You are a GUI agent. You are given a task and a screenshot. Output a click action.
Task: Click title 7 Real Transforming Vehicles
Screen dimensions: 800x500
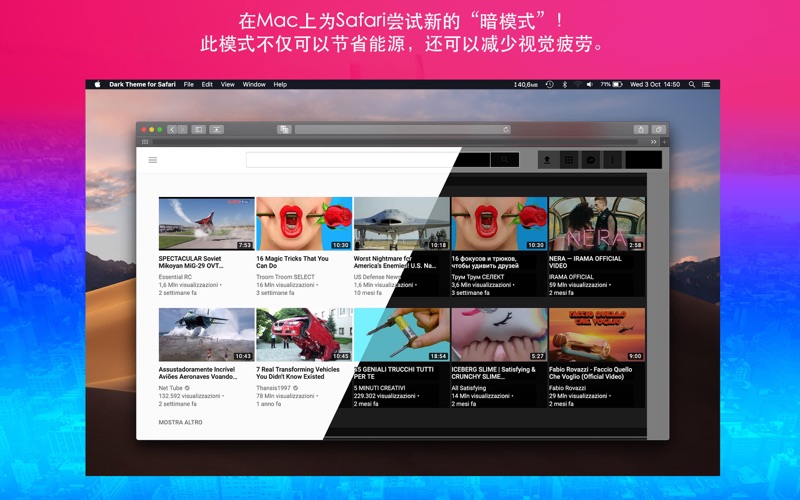pyautogui.click(x=297, y=373)
